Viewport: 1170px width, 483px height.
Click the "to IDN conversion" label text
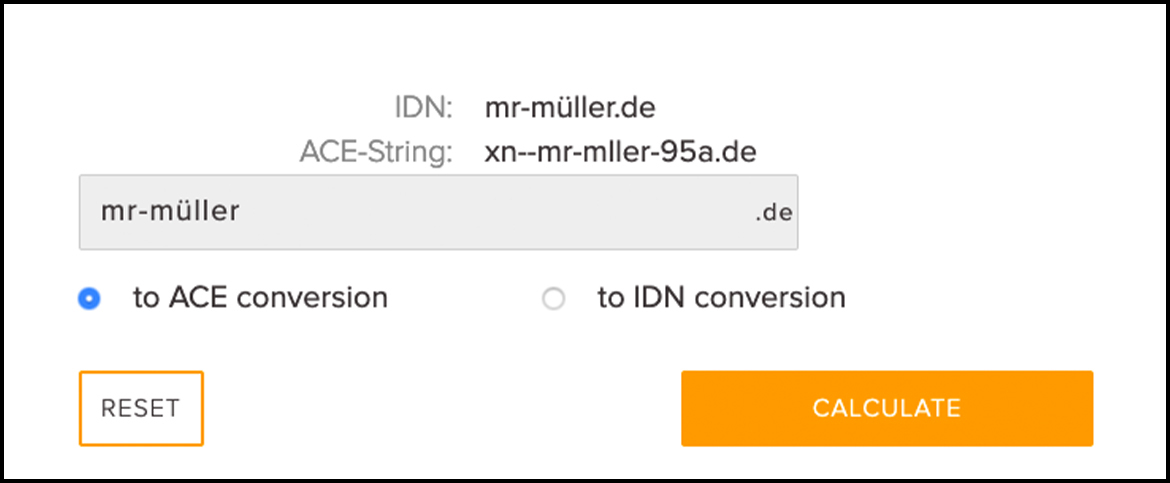(x=721, y=298)
